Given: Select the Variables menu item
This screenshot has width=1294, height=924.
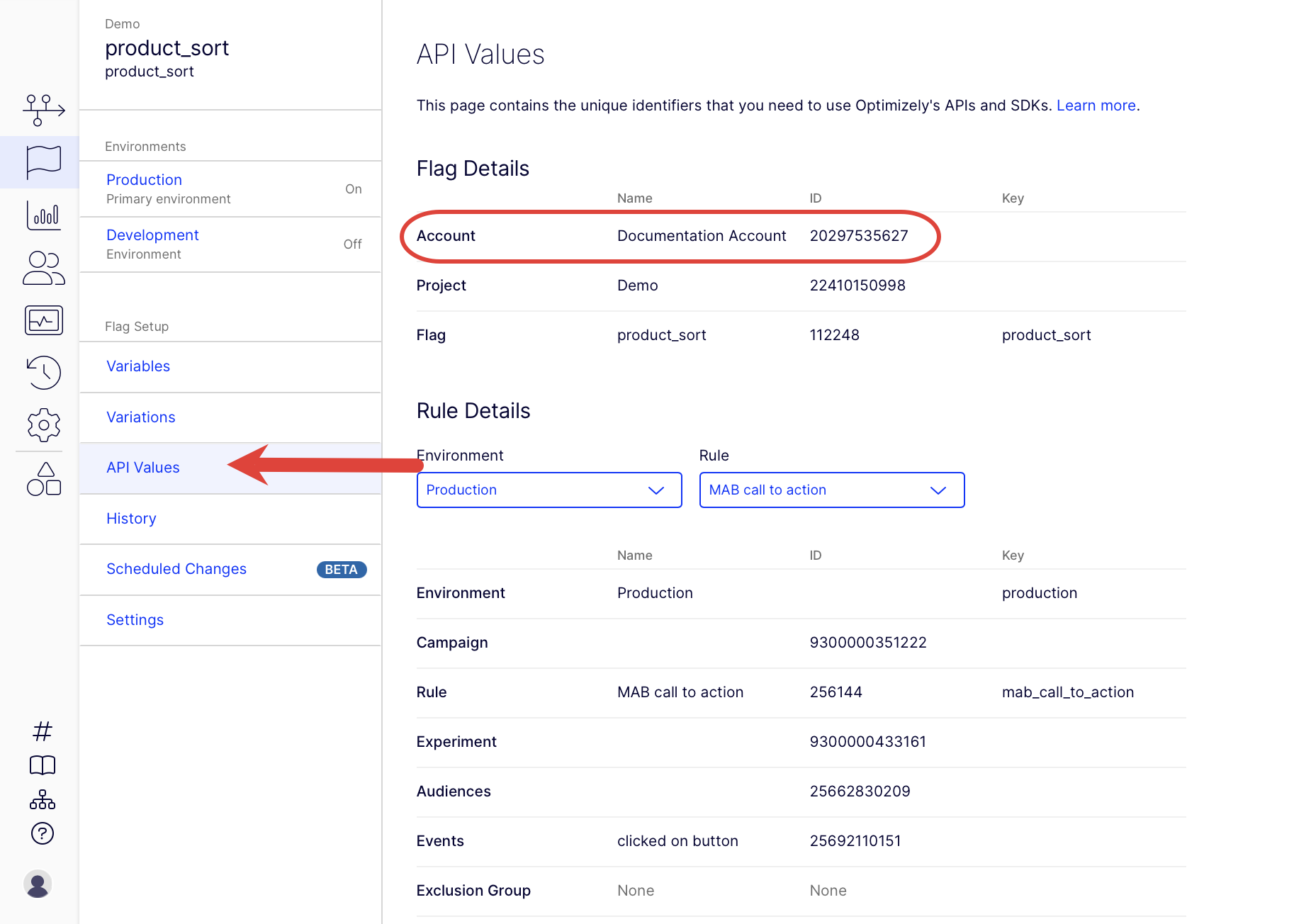Looking at the screenshot, I should [x=138, y=366].
